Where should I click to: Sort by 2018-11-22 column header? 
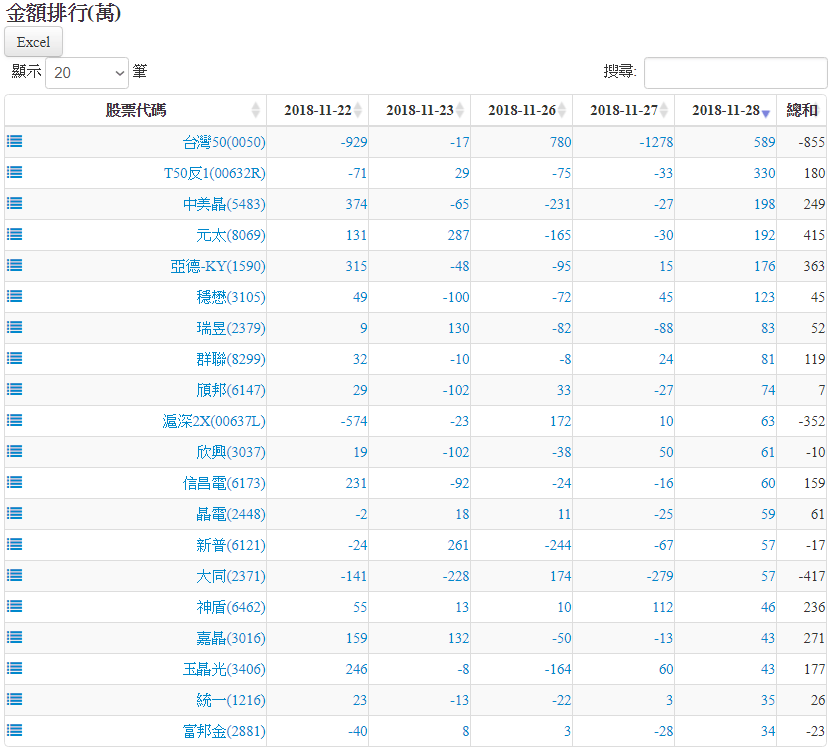pyautogui.click(x=317, y=110)
